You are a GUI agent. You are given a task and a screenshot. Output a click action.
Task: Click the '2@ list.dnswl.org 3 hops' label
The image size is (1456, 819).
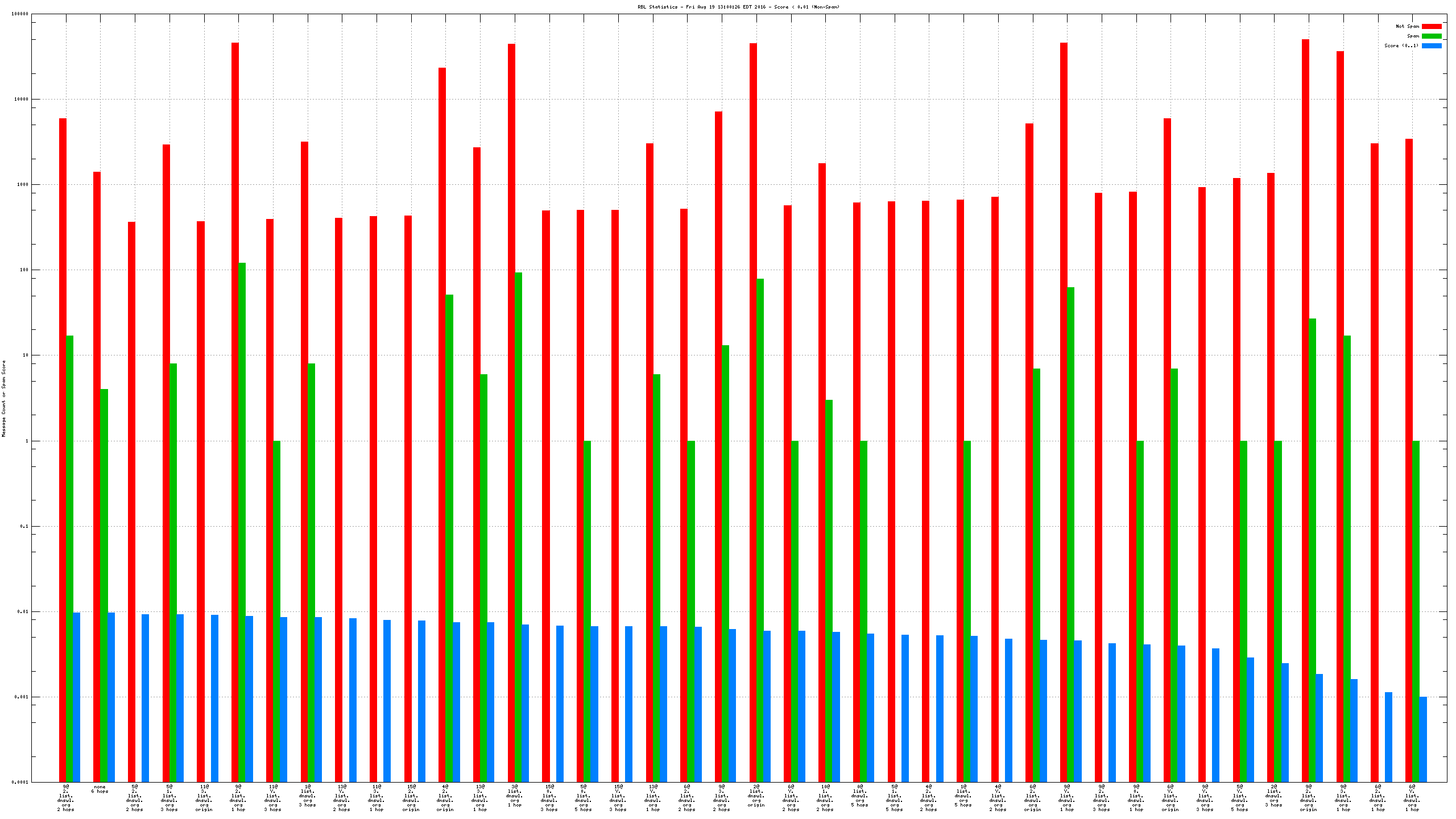coord(1274,796)
